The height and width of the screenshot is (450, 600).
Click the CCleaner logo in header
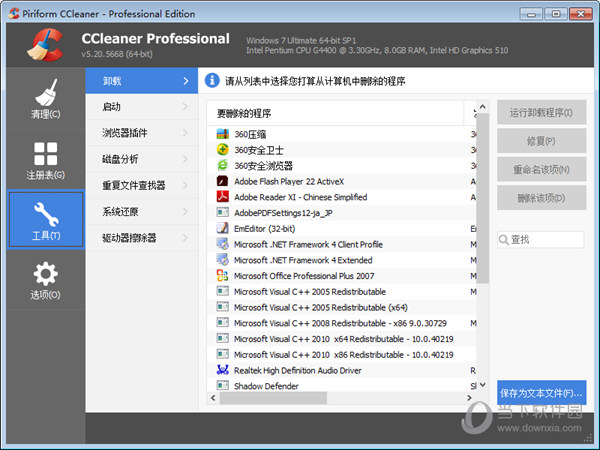pos(45,45)
